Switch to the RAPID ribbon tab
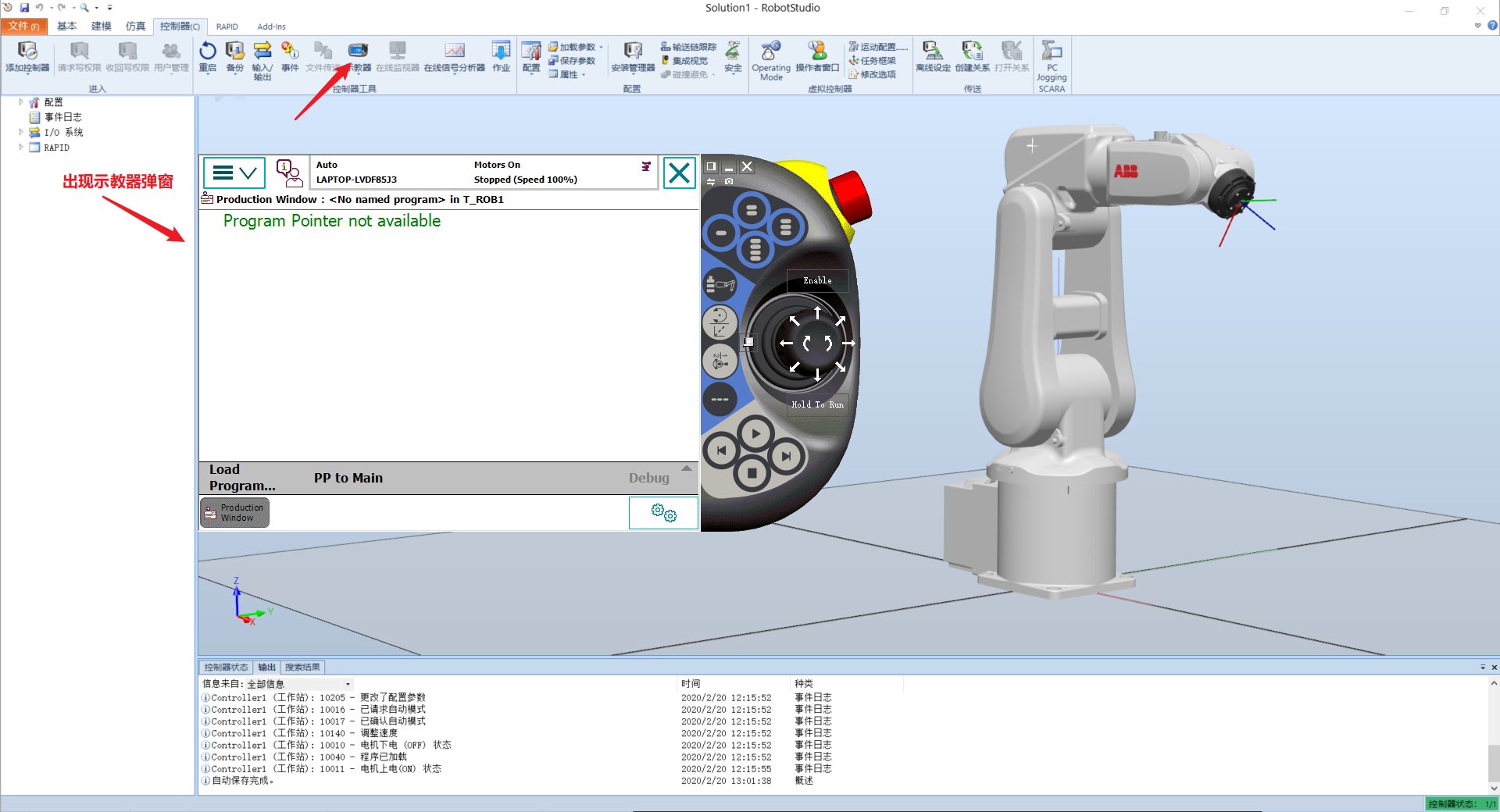The width and height of the screenshot is (1500, 812). [x=227, y=26]
